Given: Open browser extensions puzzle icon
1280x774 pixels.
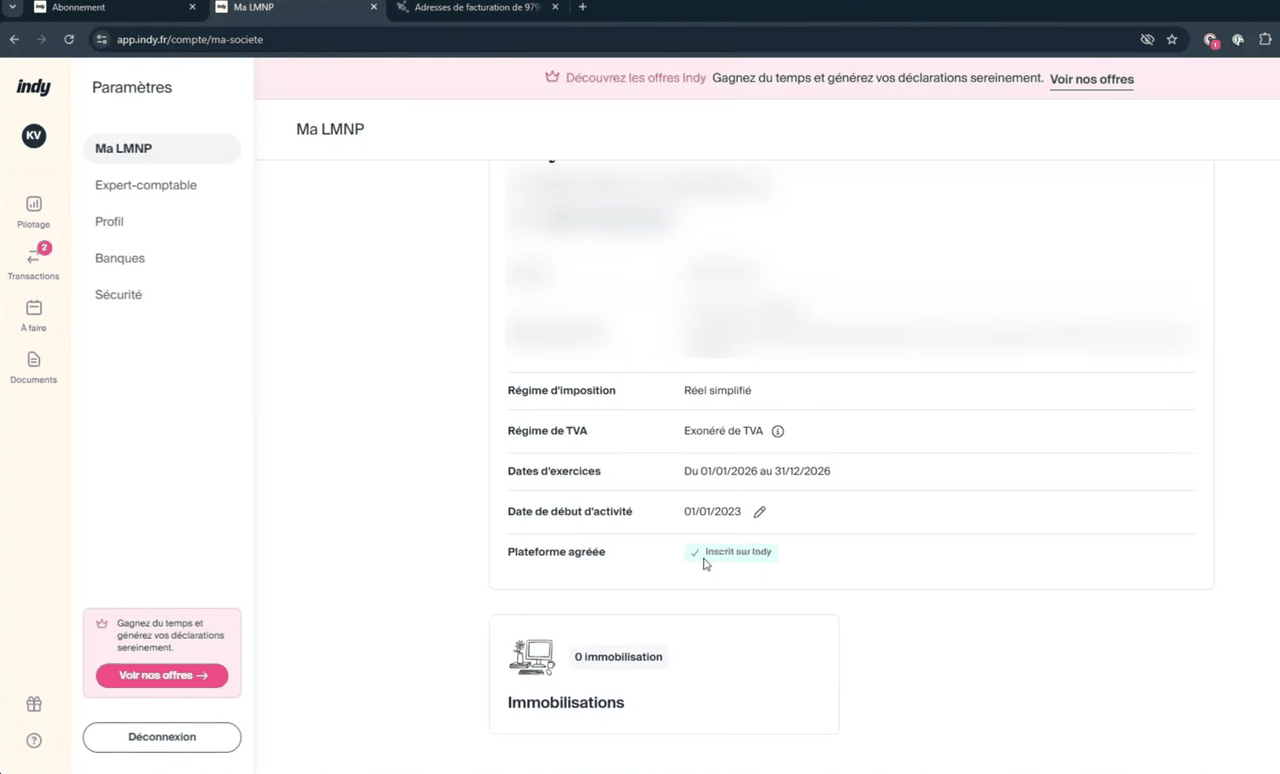Looking at the screenshot, I should [1265, 39].
